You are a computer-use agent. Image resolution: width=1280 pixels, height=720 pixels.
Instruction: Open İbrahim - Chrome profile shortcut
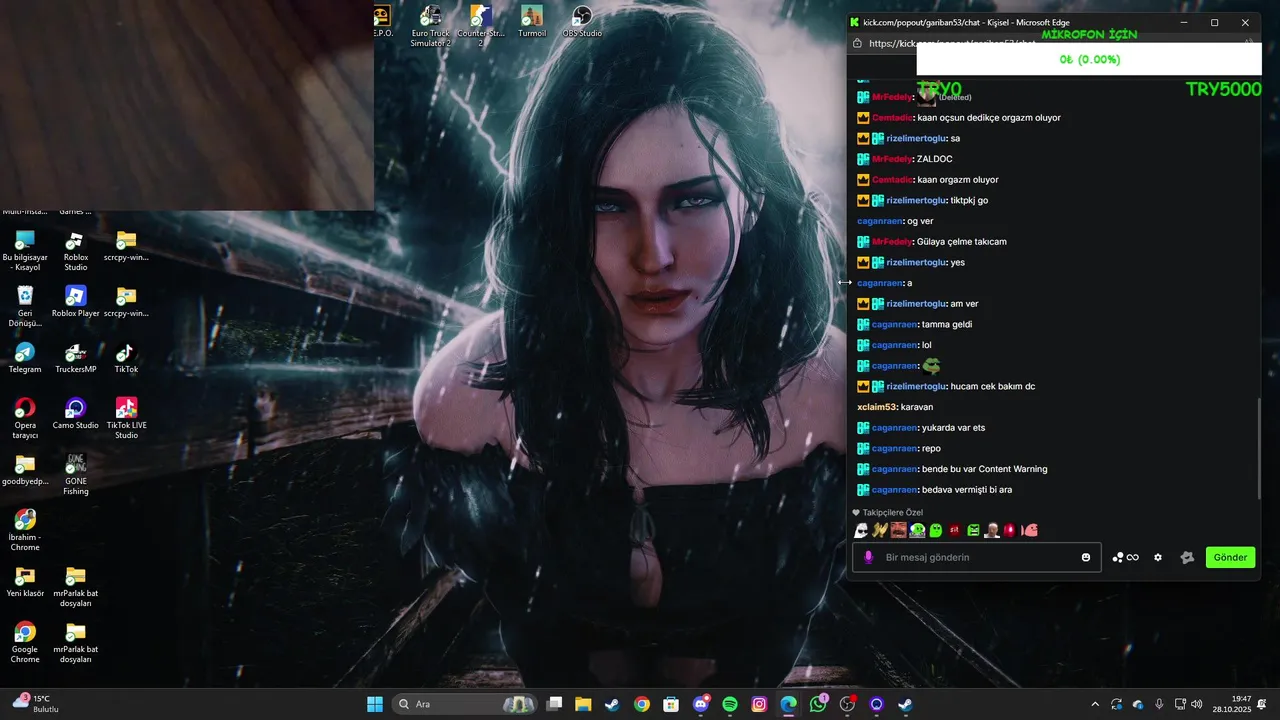click(25, 531)
